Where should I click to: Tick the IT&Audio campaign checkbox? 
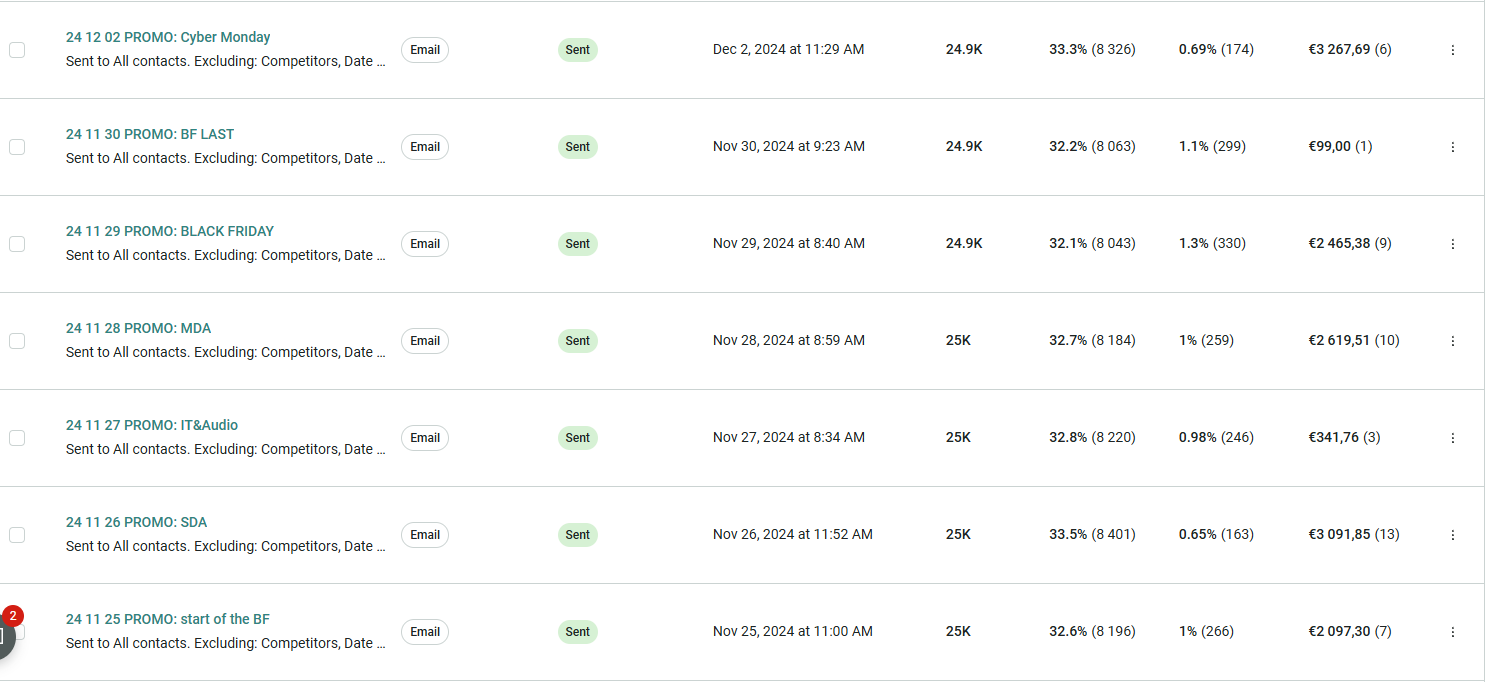point(17,438)
